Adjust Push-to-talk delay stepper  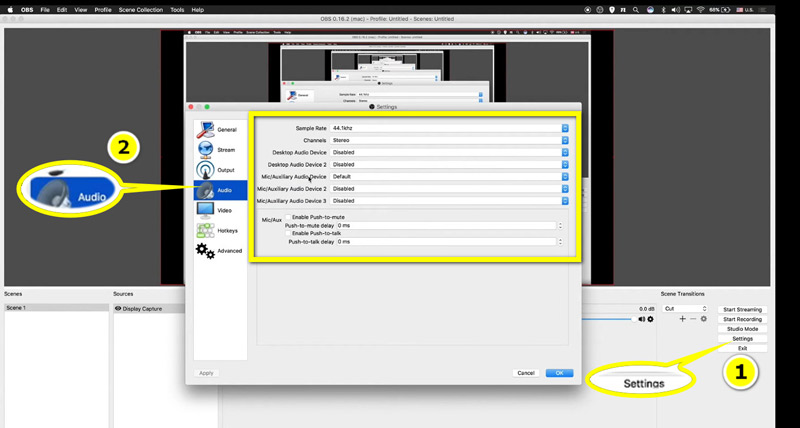[560, 242]
